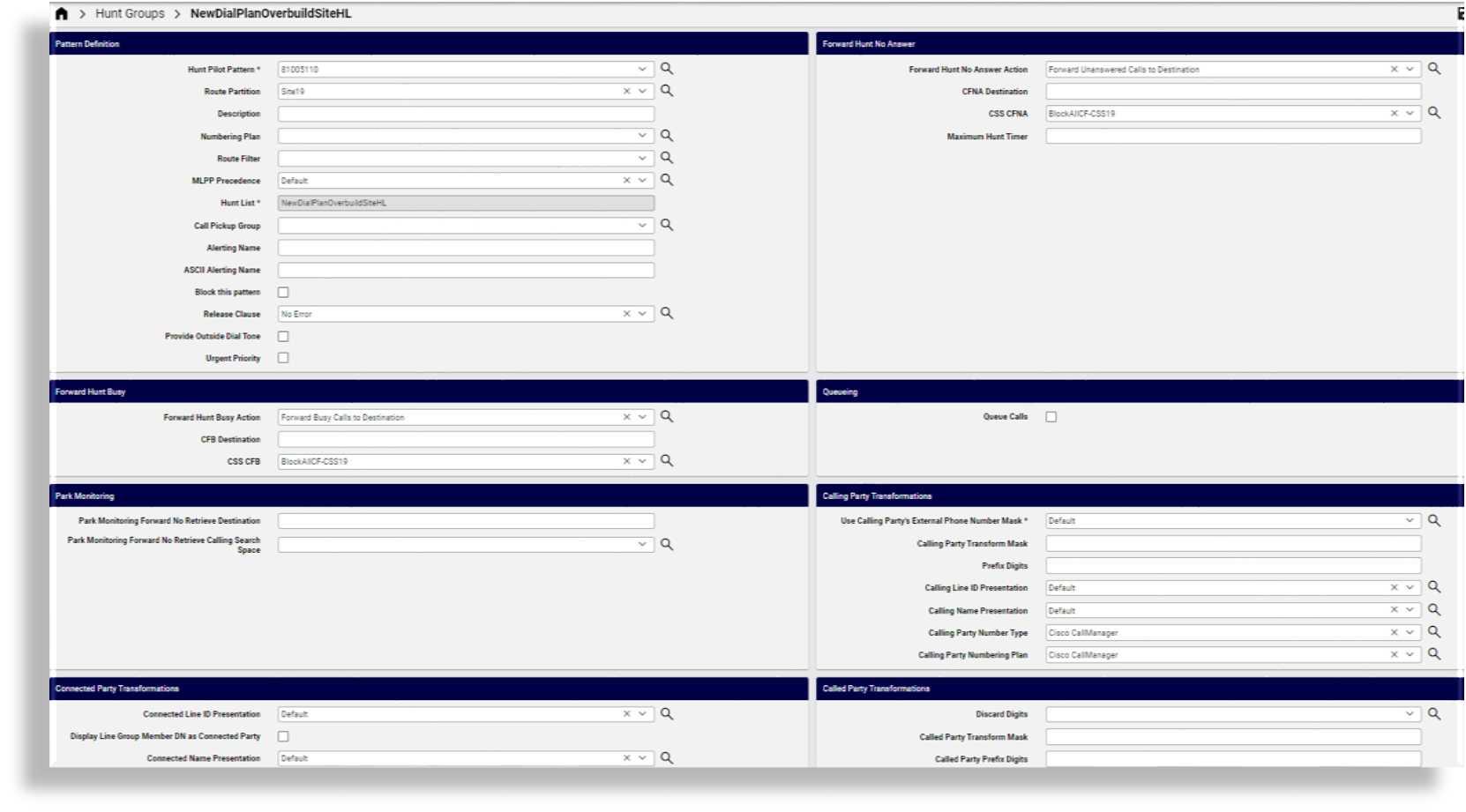This screenshot has height=812, width=1466.
Task: Search icon beside Calling Party Numbering Plan
Action: click(x=1434, y=654)
